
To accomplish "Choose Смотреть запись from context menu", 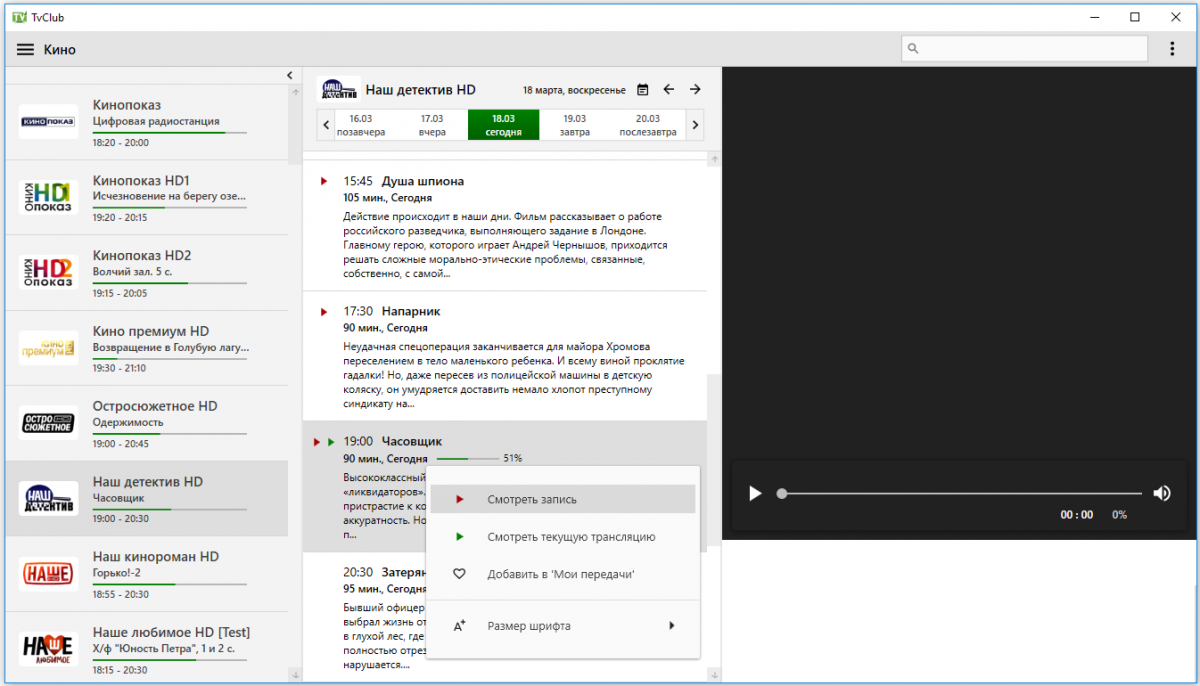I will [x=563, y=499].
